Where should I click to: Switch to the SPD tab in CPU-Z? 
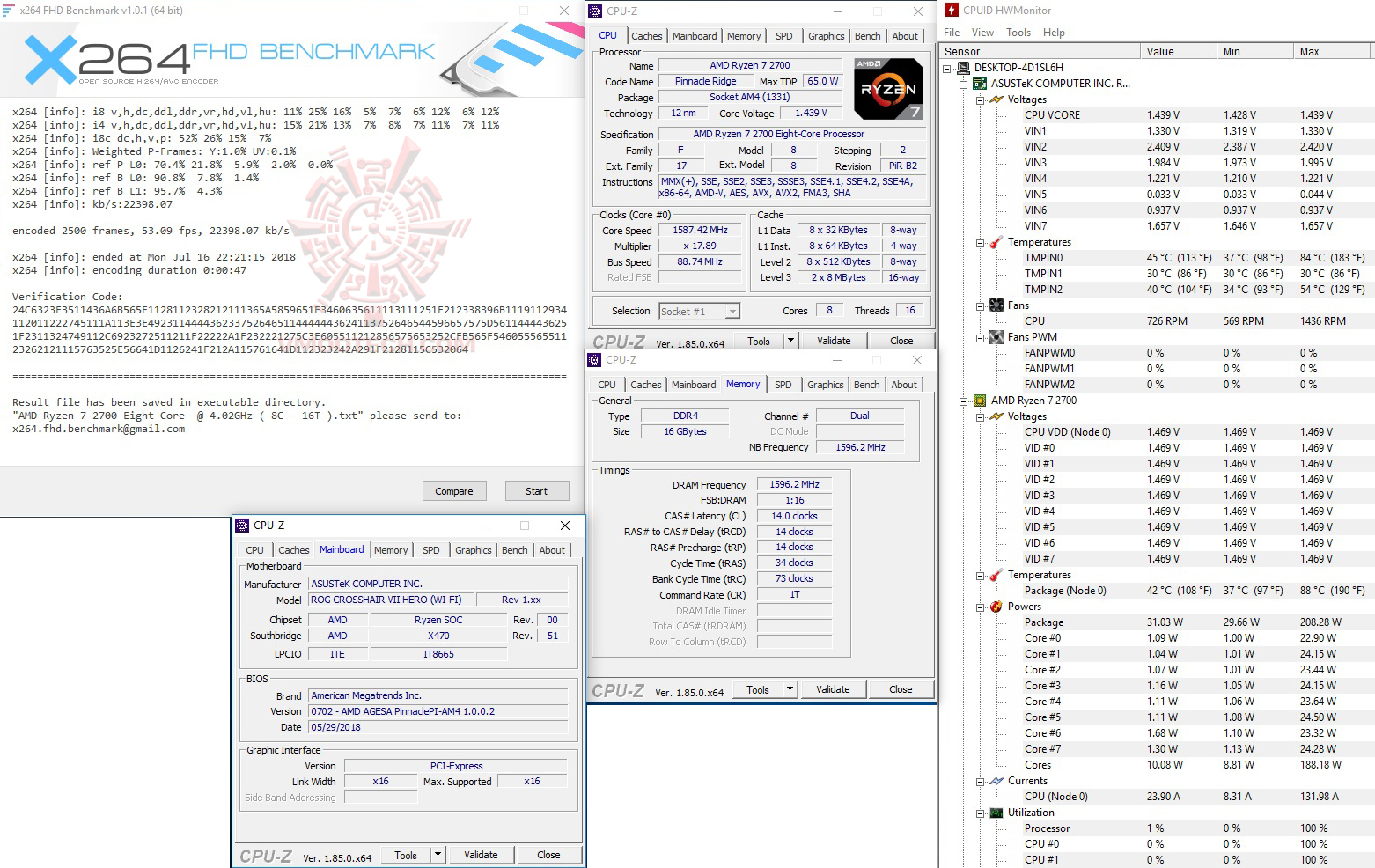783,35
